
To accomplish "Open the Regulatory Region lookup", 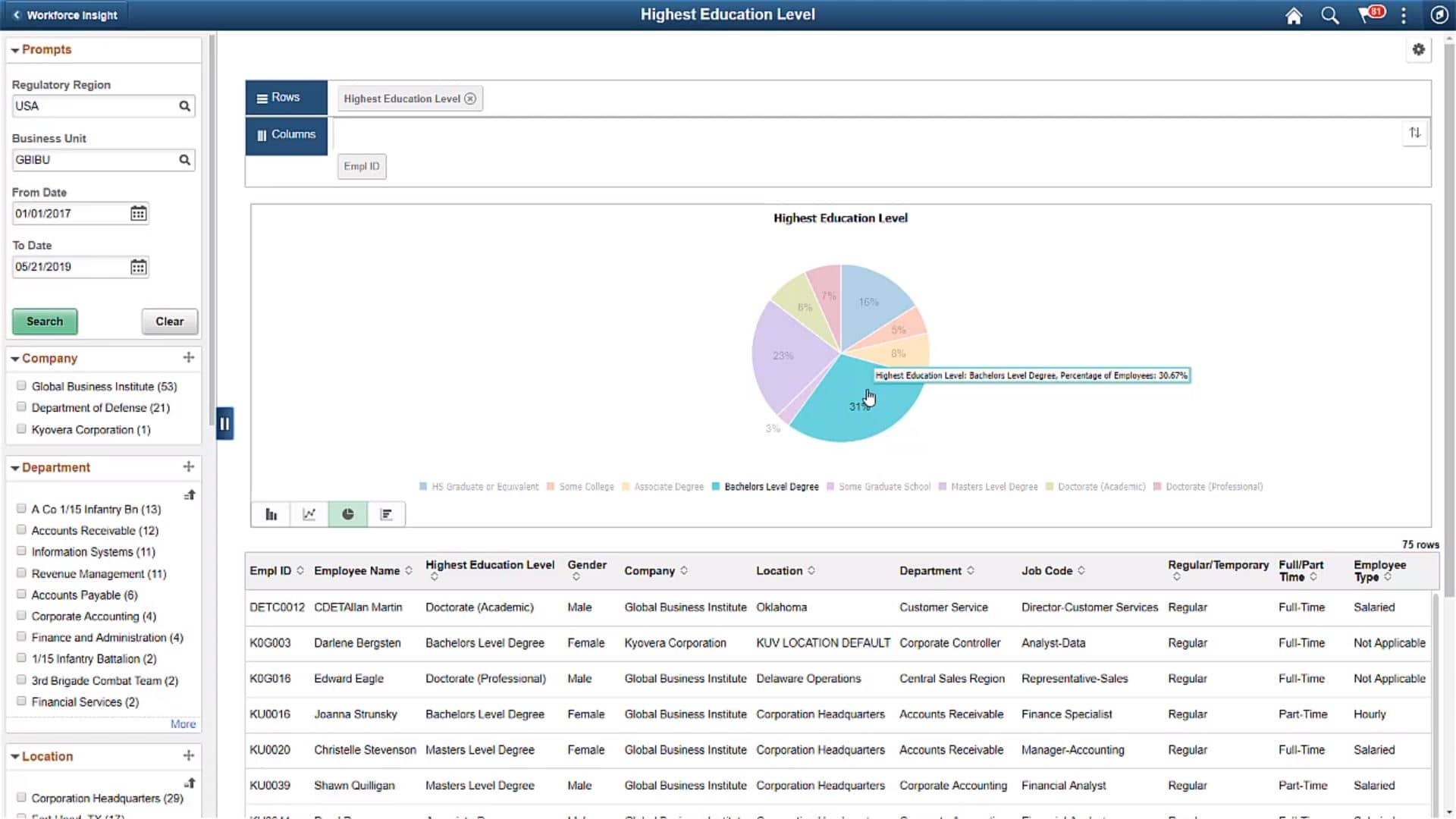I will 184,105.
